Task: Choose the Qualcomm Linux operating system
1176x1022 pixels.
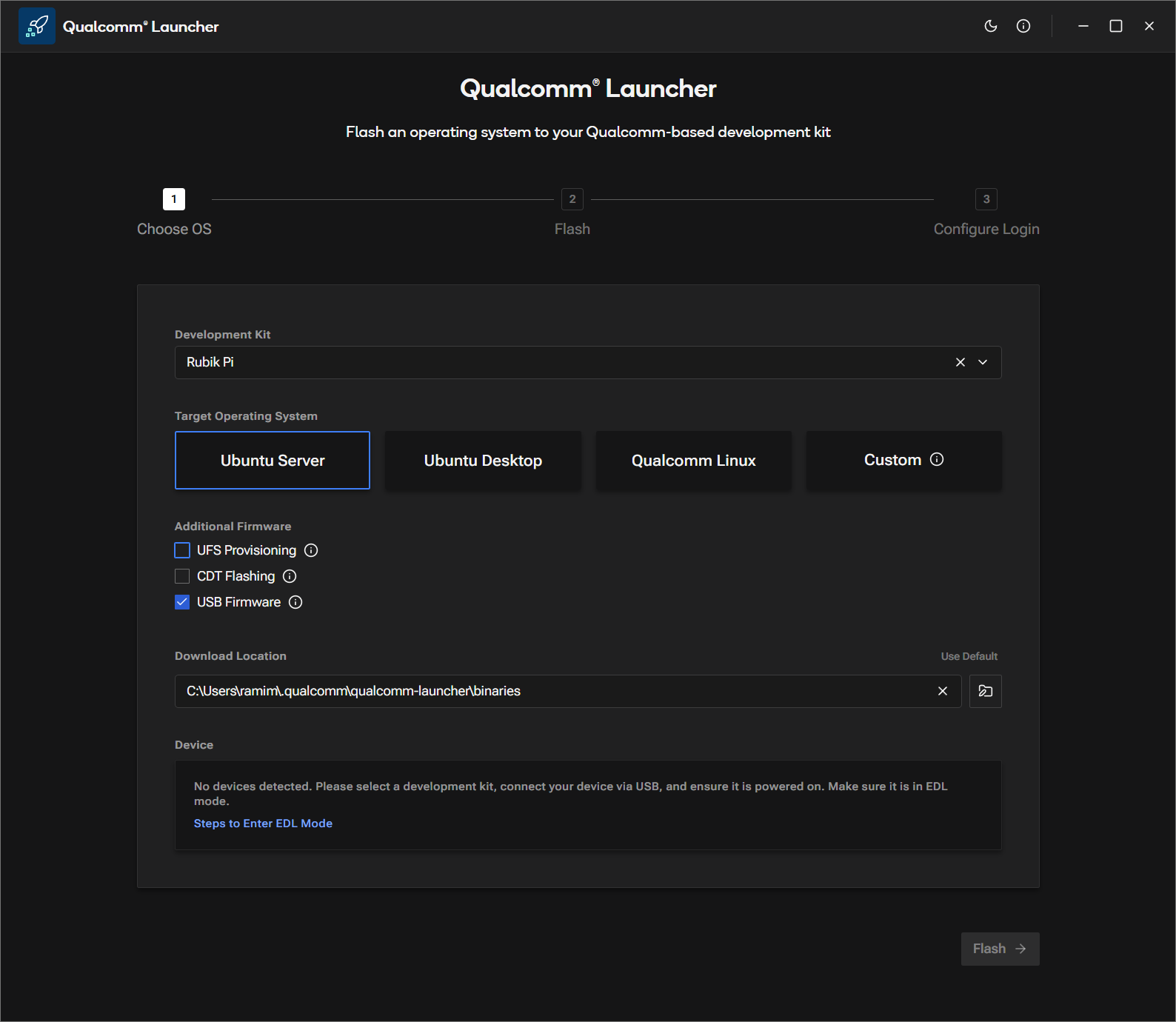Action: tap(693, 461)
